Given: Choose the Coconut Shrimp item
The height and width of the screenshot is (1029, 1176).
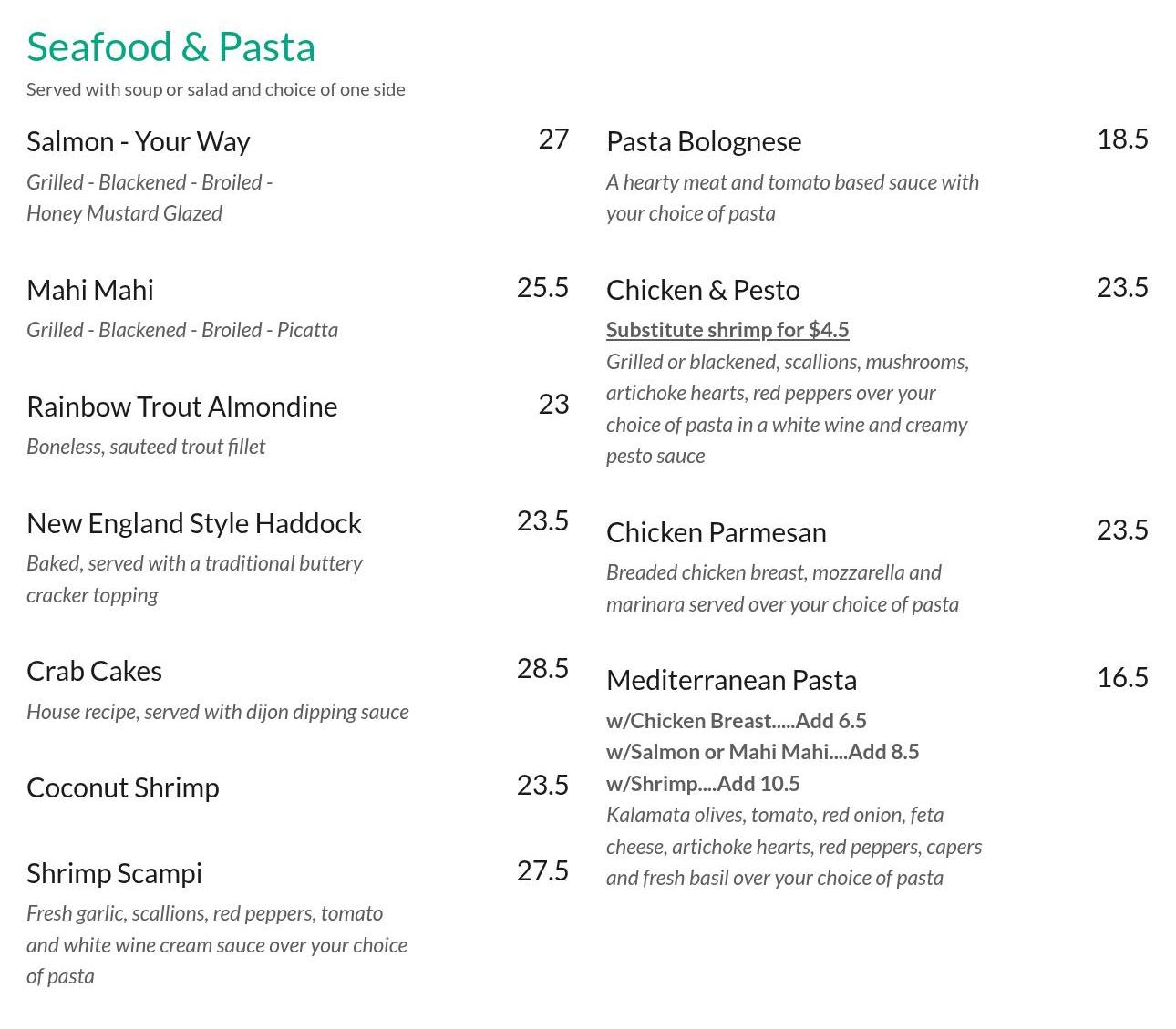Looking at the screenshot, I should (122, 787).
